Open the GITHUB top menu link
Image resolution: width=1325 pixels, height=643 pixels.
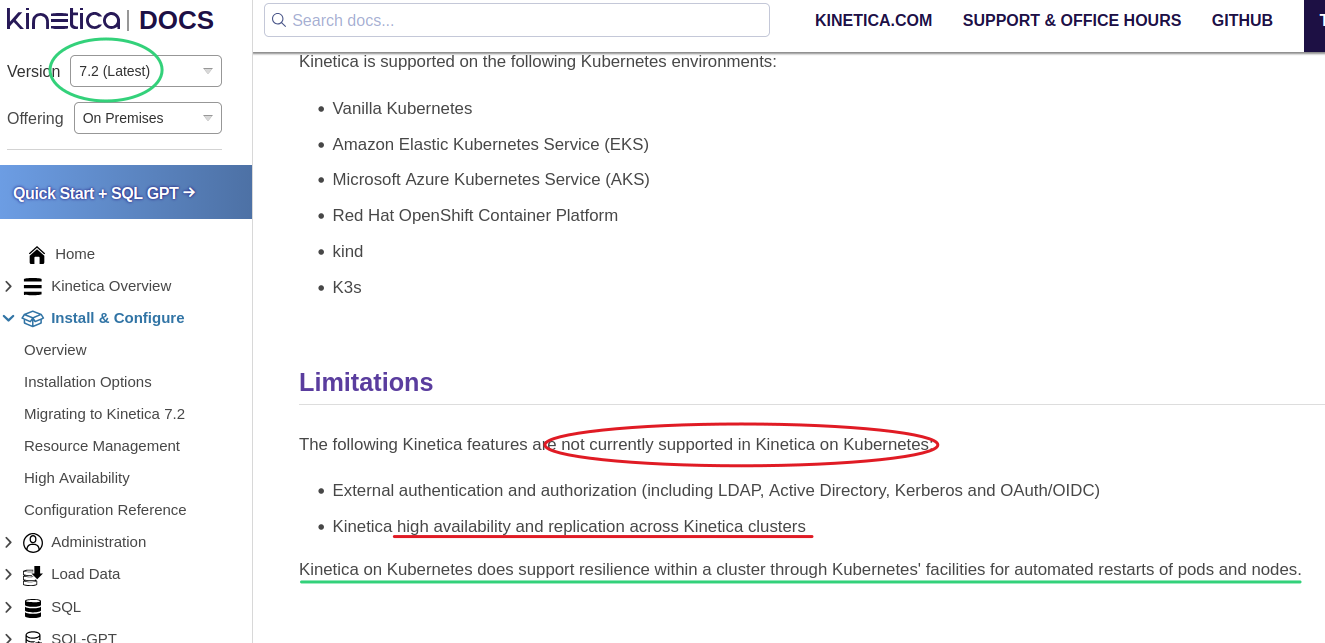[1242, 20]
